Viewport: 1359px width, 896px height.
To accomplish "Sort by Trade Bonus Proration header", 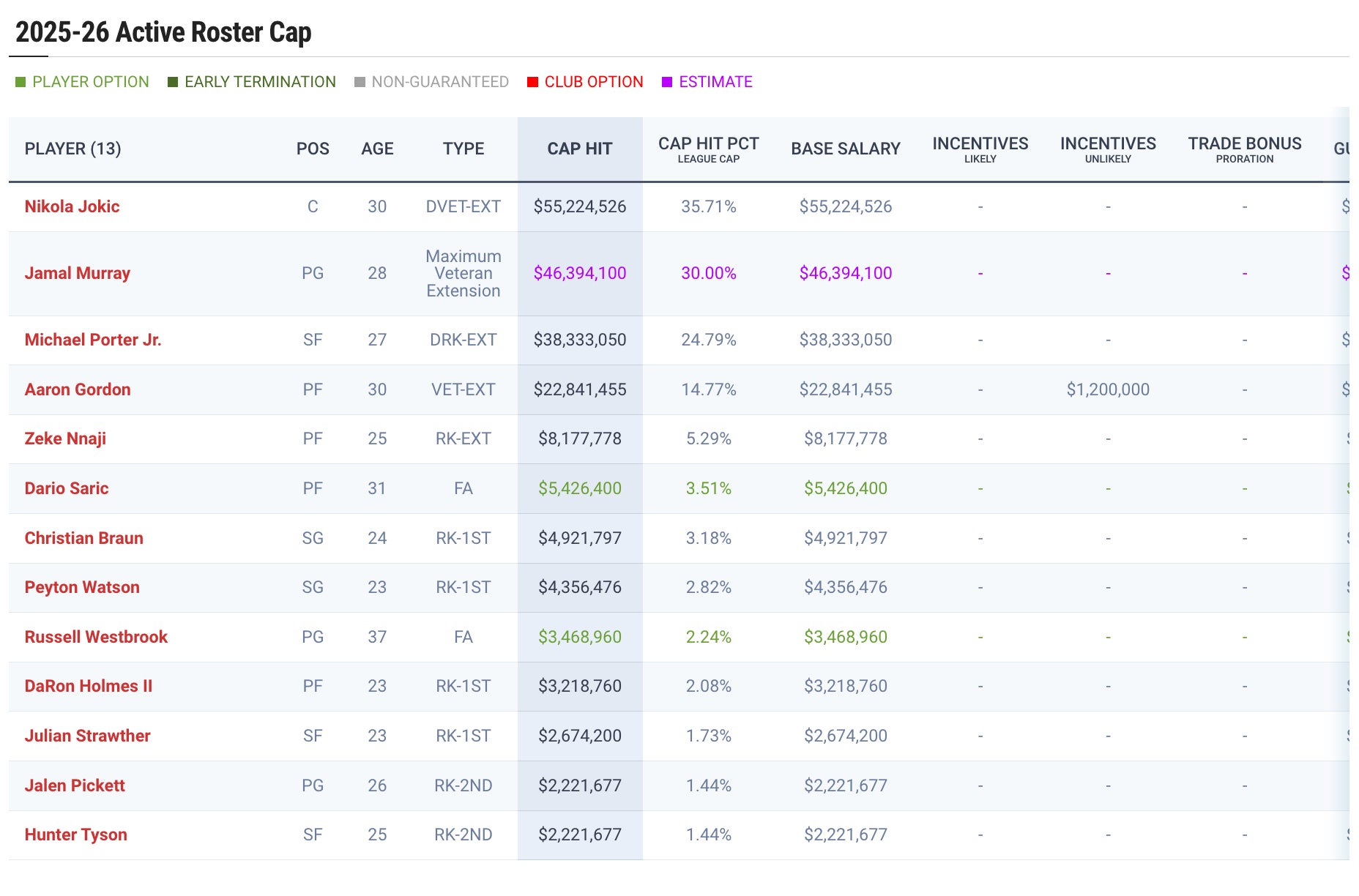I will 1244,149.
